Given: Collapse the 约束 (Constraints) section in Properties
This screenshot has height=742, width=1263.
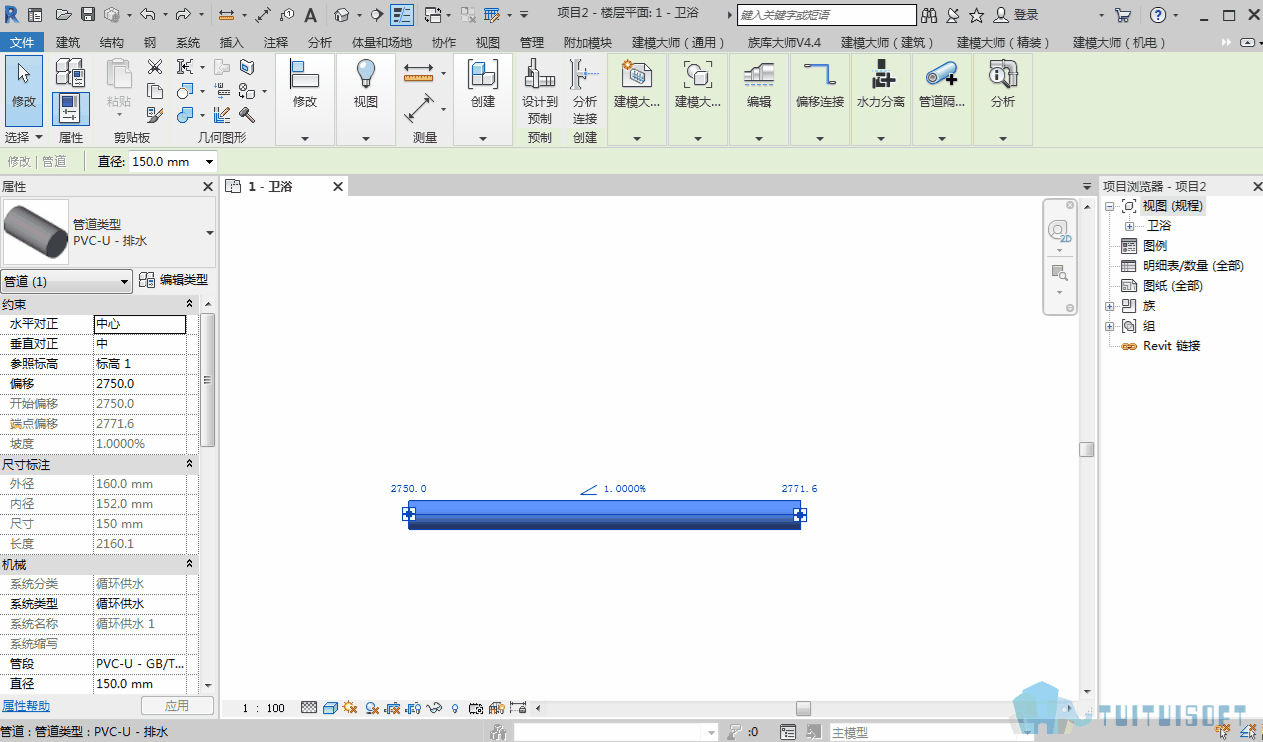Looking at the screenshot, I should pyautogui.click(x=190, y=304).
